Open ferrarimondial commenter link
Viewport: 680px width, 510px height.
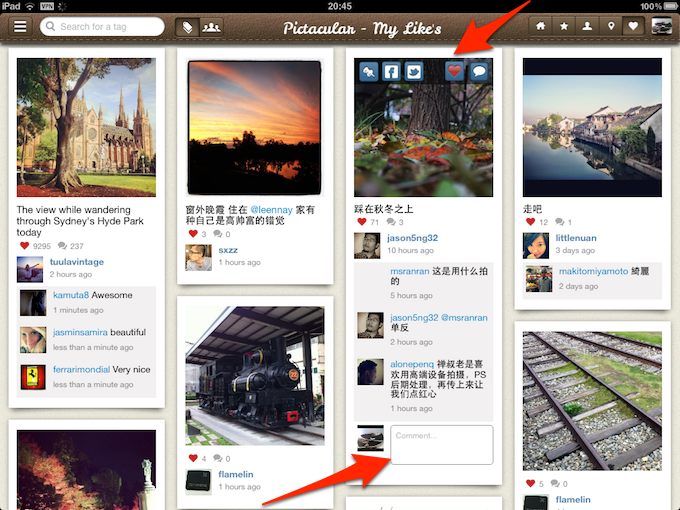(x=81, y=369)
